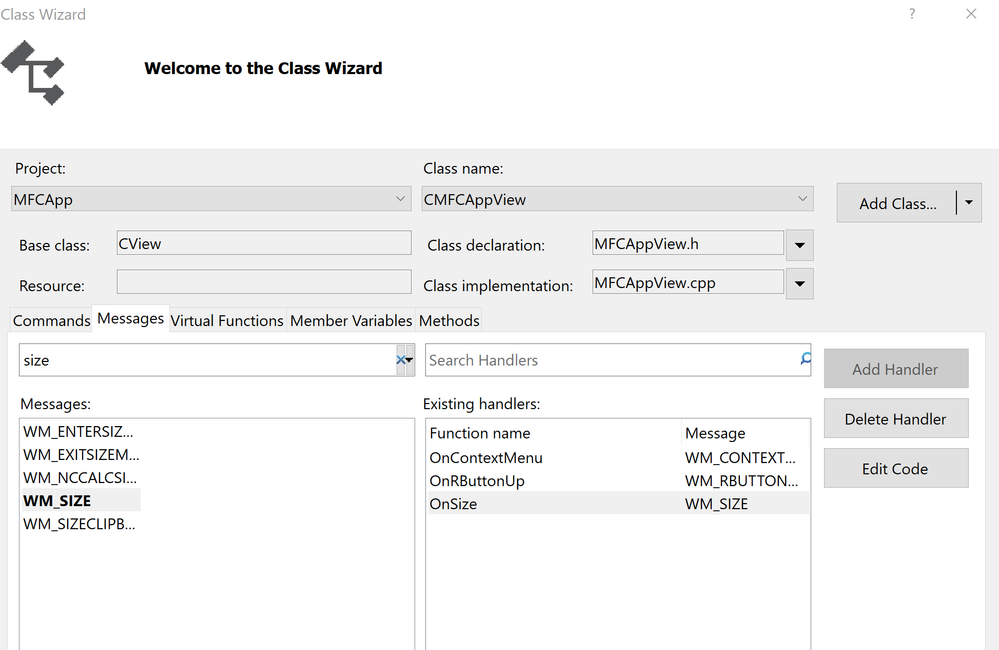Screen dimensions: 999x650
Task: Open the help question mark button
Action: [911, 14]
